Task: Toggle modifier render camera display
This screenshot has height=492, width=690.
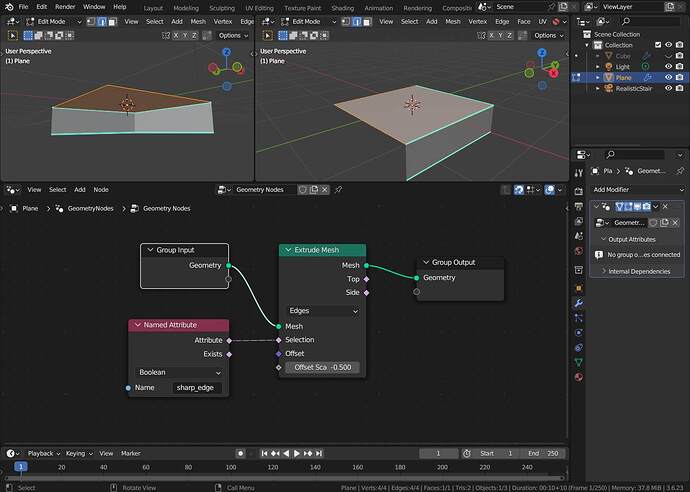Action: point(646,206)
